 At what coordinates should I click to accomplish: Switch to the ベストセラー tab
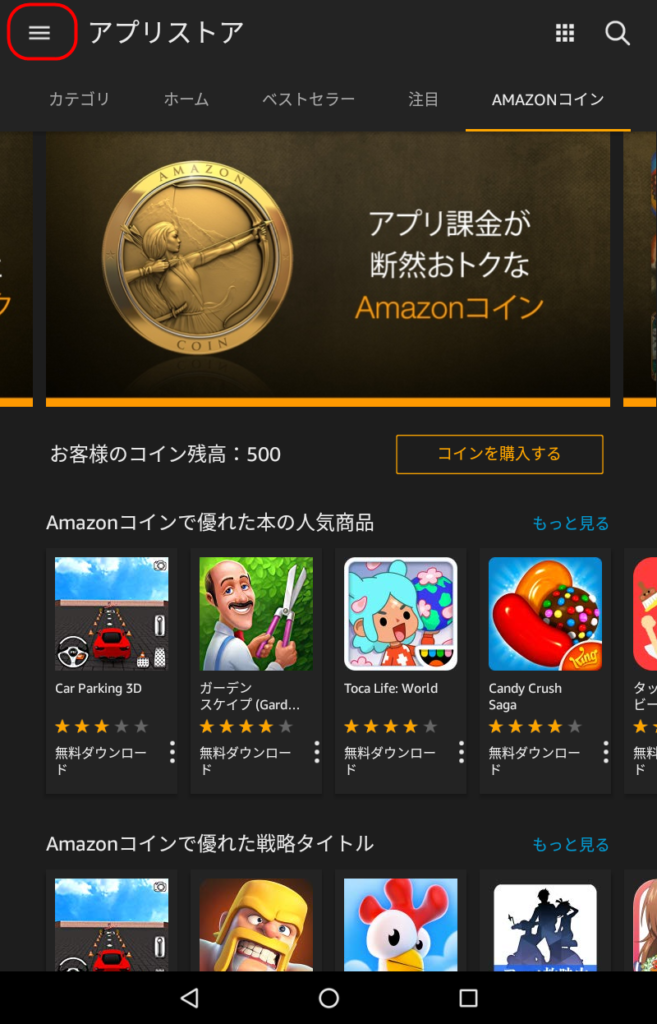point(308,99)
